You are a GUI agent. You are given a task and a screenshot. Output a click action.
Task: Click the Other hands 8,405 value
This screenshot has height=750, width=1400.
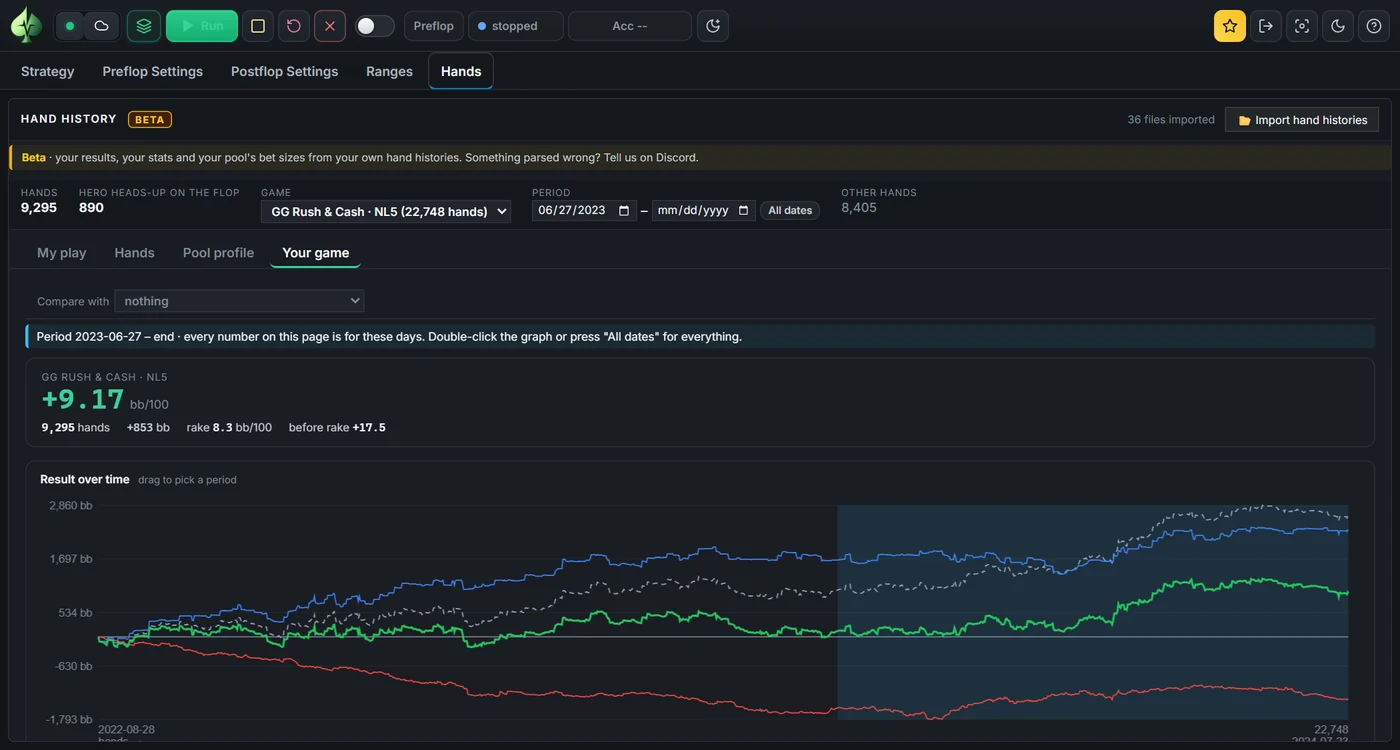[x=859, y=208]
